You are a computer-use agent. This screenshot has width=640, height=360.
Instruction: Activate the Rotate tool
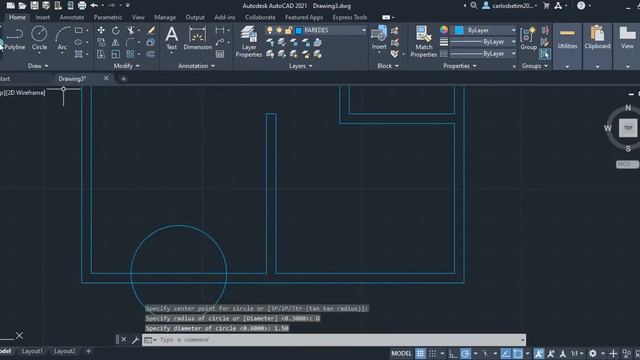click(x=116, y=30)
